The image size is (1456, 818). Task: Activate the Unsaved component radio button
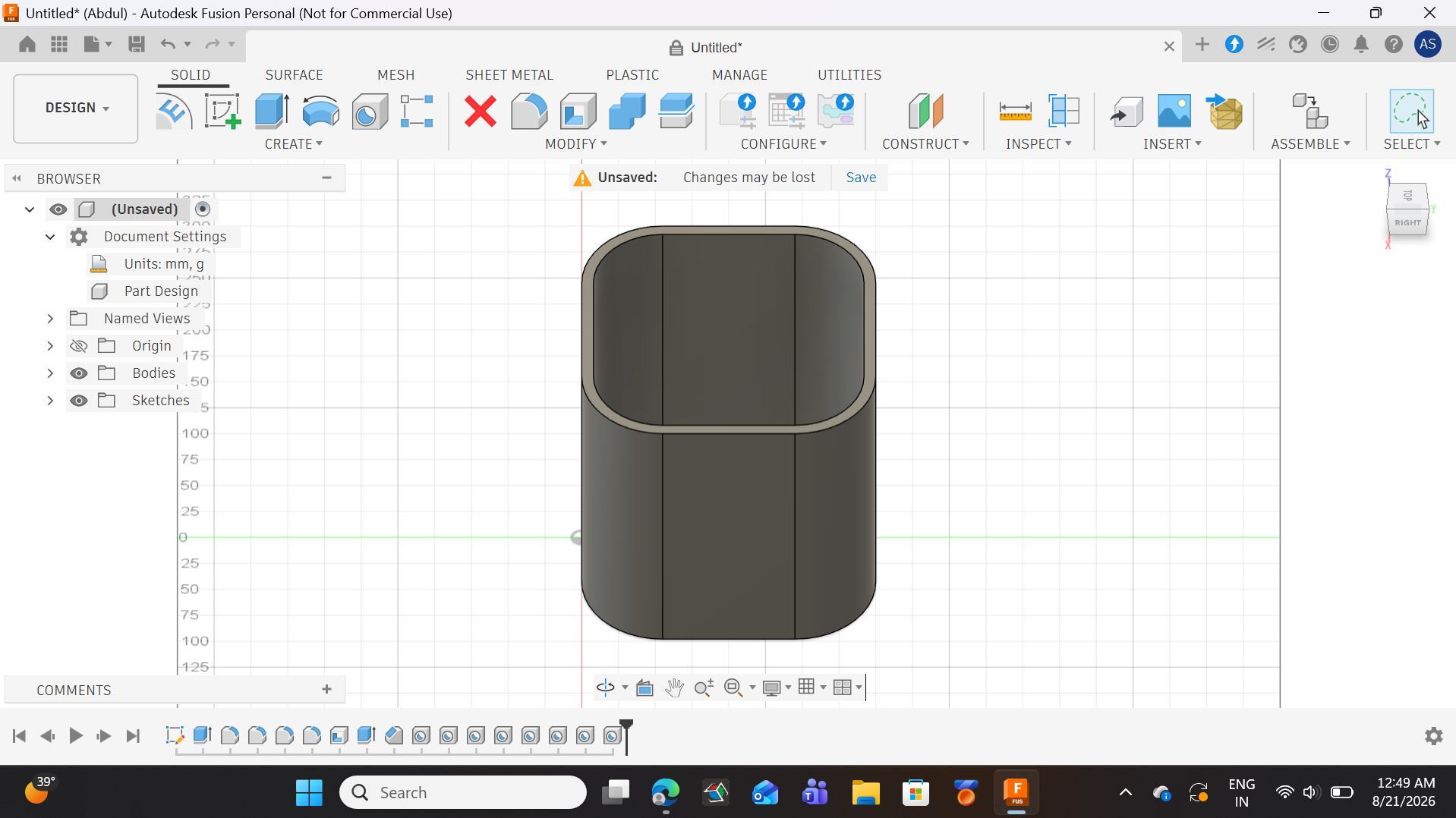click(x=203, y=209)
